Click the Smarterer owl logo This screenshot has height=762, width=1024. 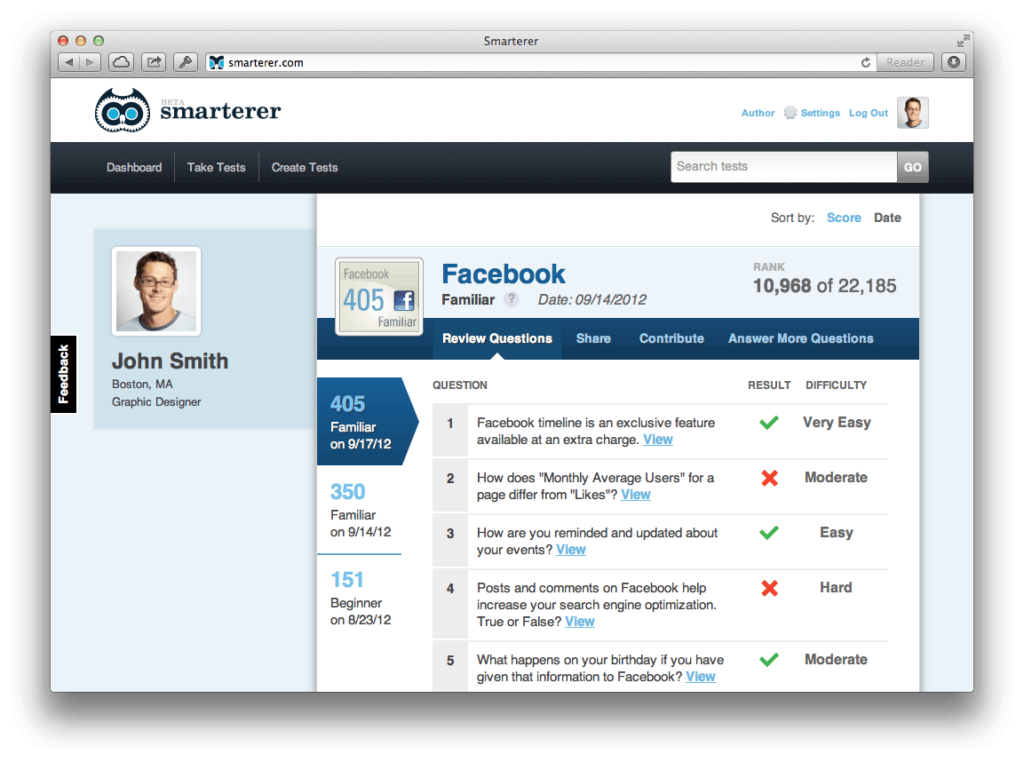[x=122, y=110]
